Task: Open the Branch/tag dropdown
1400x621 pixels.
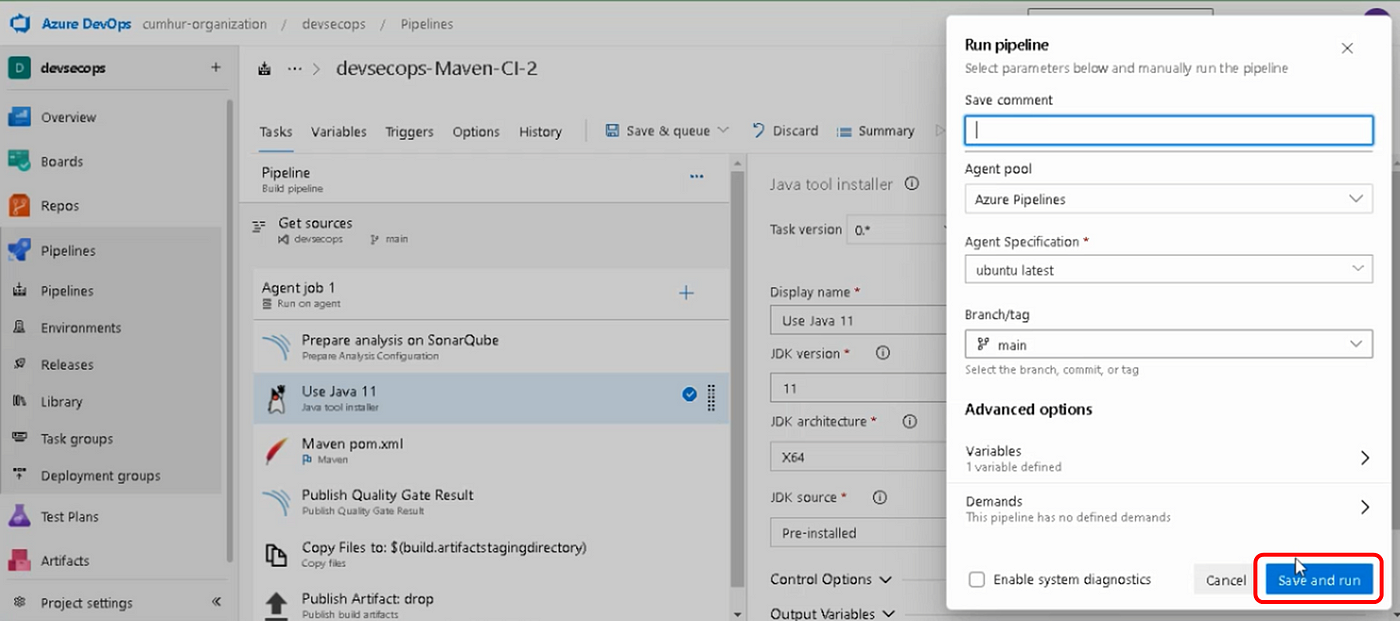Action: (1168, 344)
